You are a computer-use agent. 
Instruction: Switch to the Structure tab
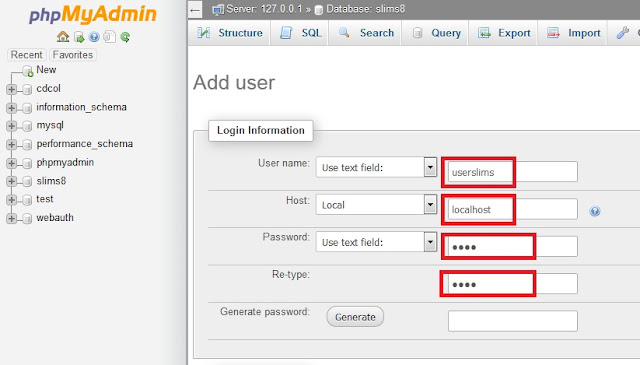pyautogui.click(x=230, y=33)
